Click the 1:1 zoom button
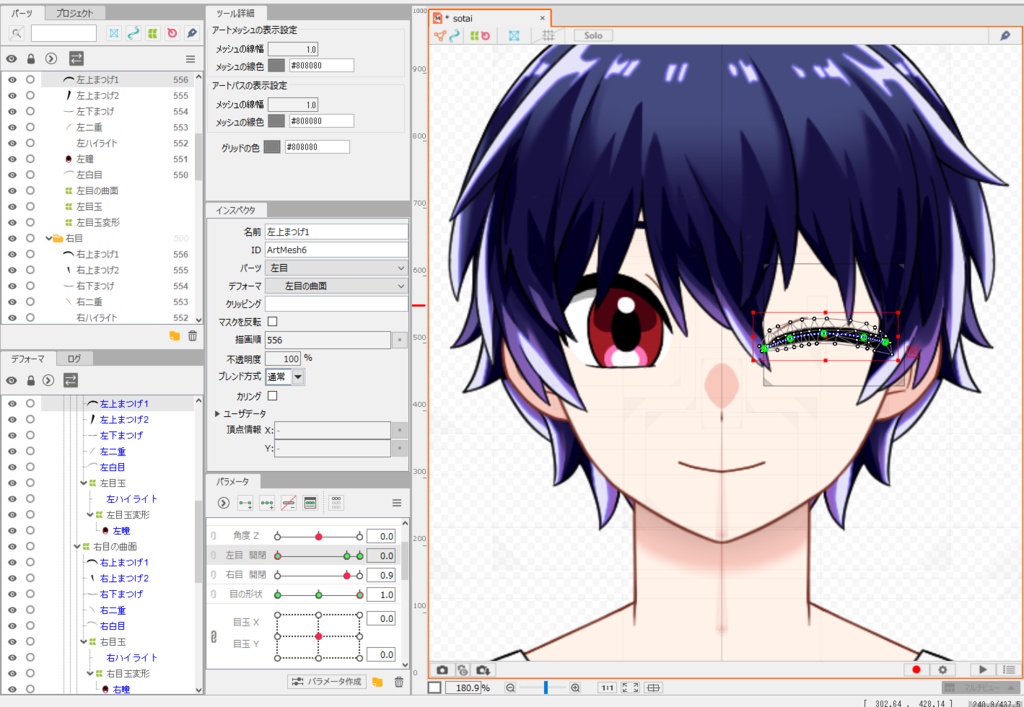Screen dimensions: 1024x707 click(x=607, y=687)
